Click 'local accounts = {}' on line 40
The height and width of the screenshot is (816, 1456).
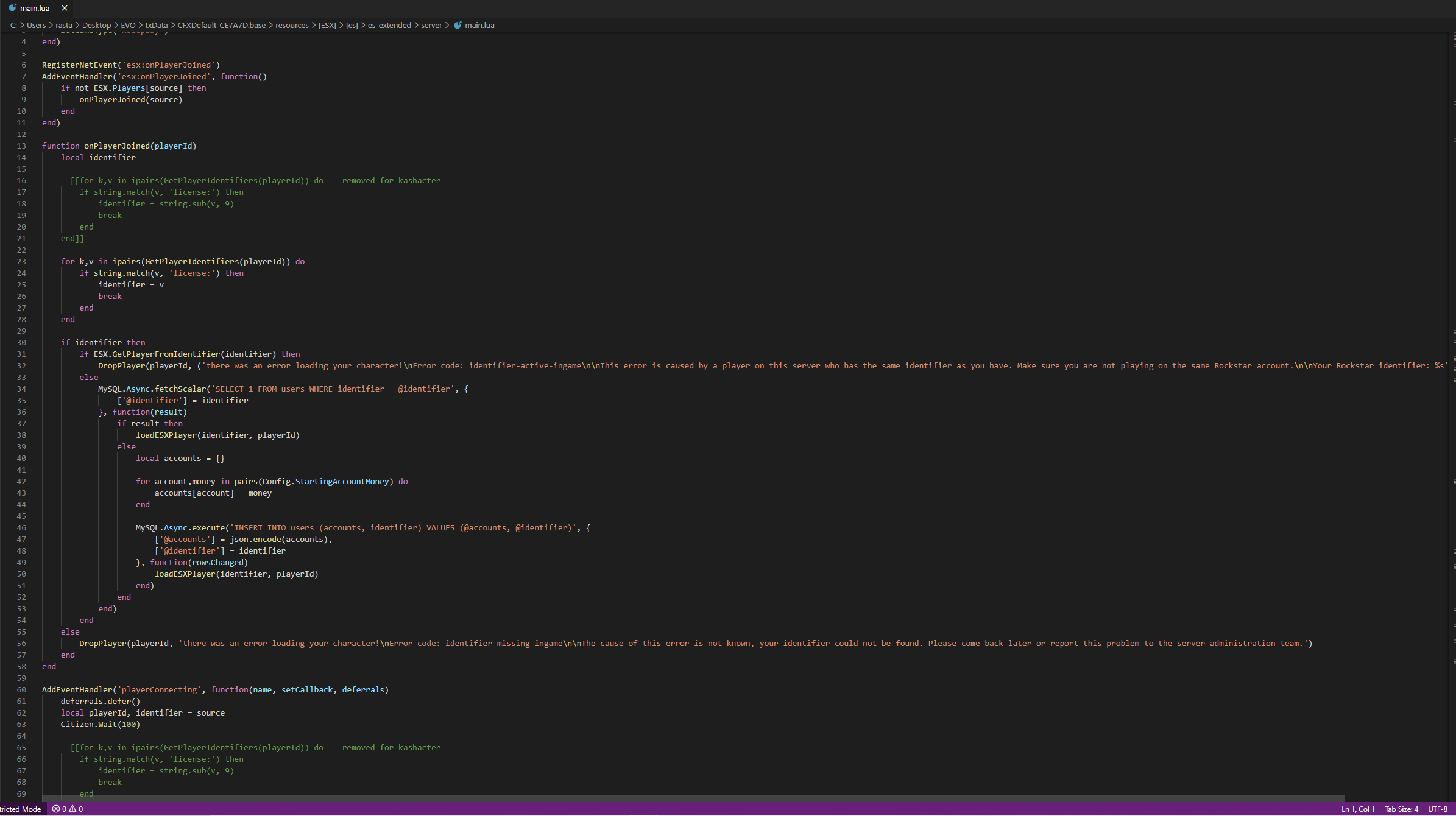point(180,458)
